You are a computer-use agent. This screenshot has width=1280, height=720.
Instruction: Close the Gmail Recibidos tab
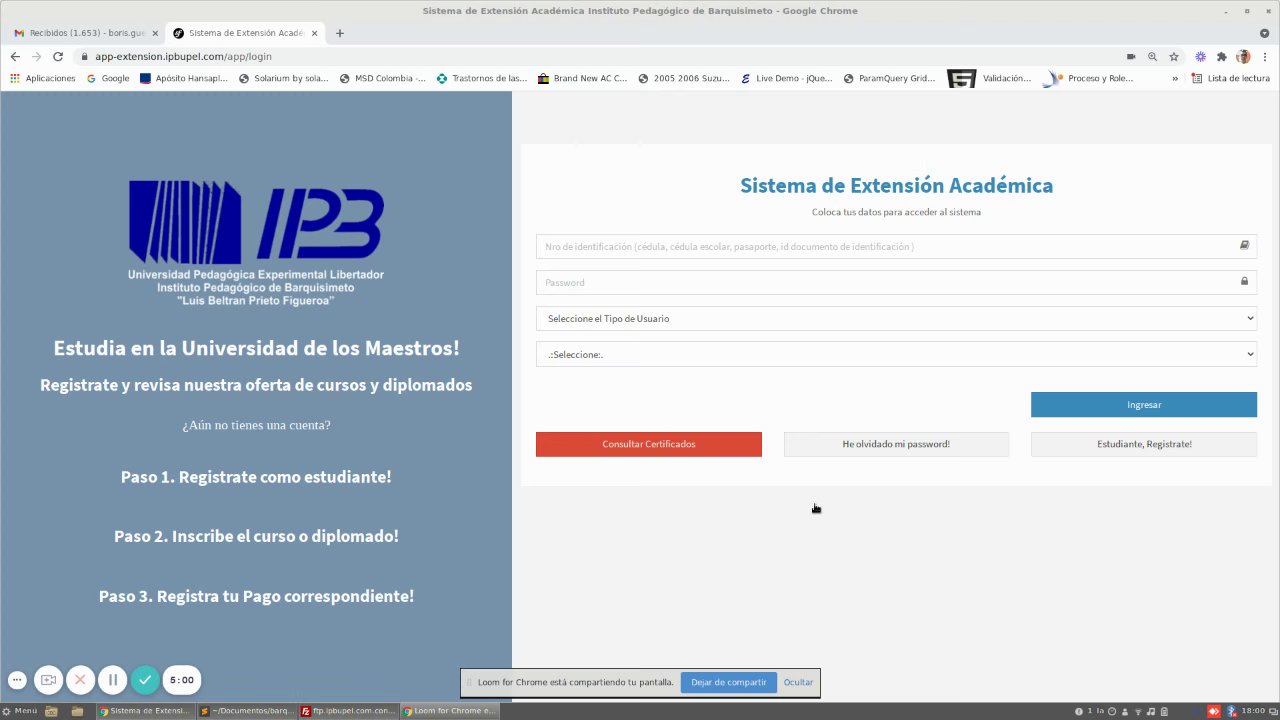[x=155, y=33]
